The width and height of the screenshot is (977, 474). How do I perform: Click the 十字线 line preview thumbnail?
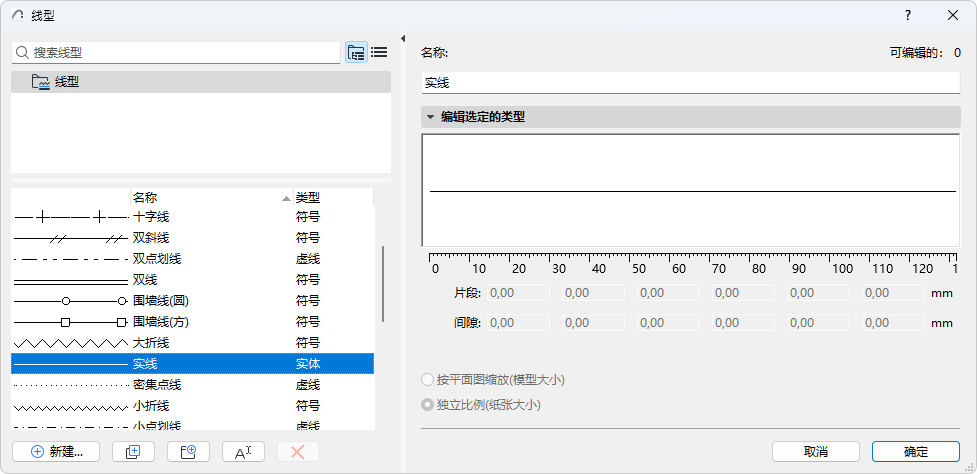pos(70,217)
